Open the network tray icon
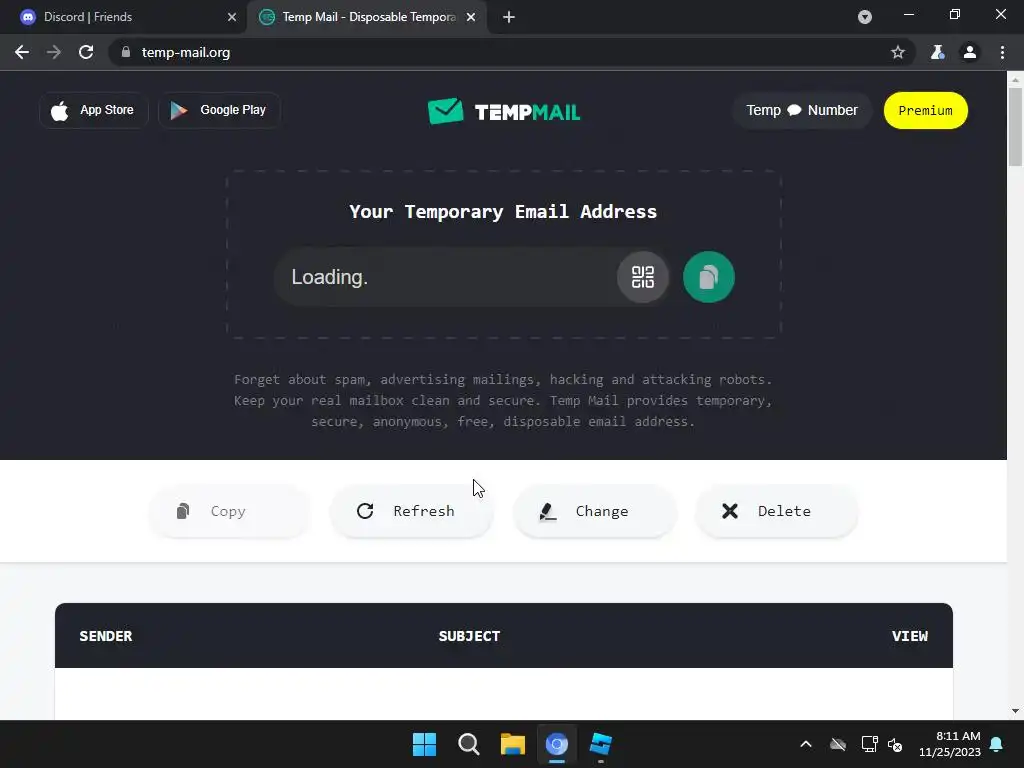The width and height of the screenshot is (1024, 768). pyautogui.click(x=869, y=744)
